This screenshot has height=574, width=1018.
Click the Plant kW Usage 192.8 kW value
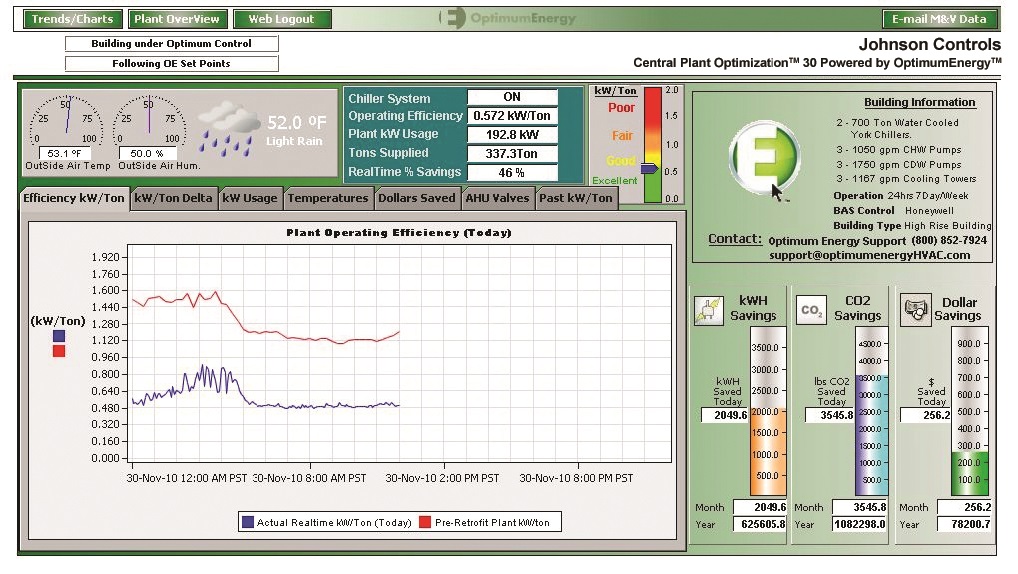[x=512, y=134]
